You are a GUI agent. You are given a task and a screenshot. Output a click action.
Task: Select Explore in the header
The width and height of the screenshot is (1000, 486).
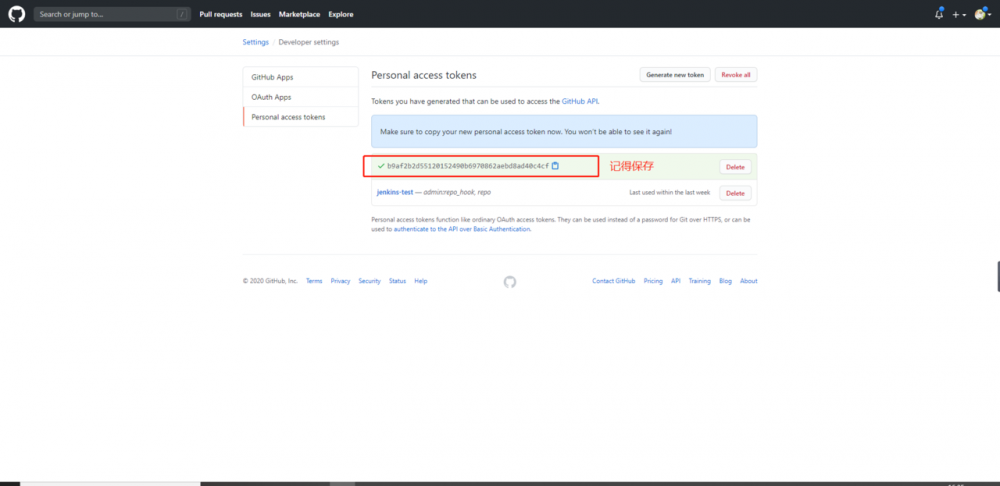click(x=341, y=14)
